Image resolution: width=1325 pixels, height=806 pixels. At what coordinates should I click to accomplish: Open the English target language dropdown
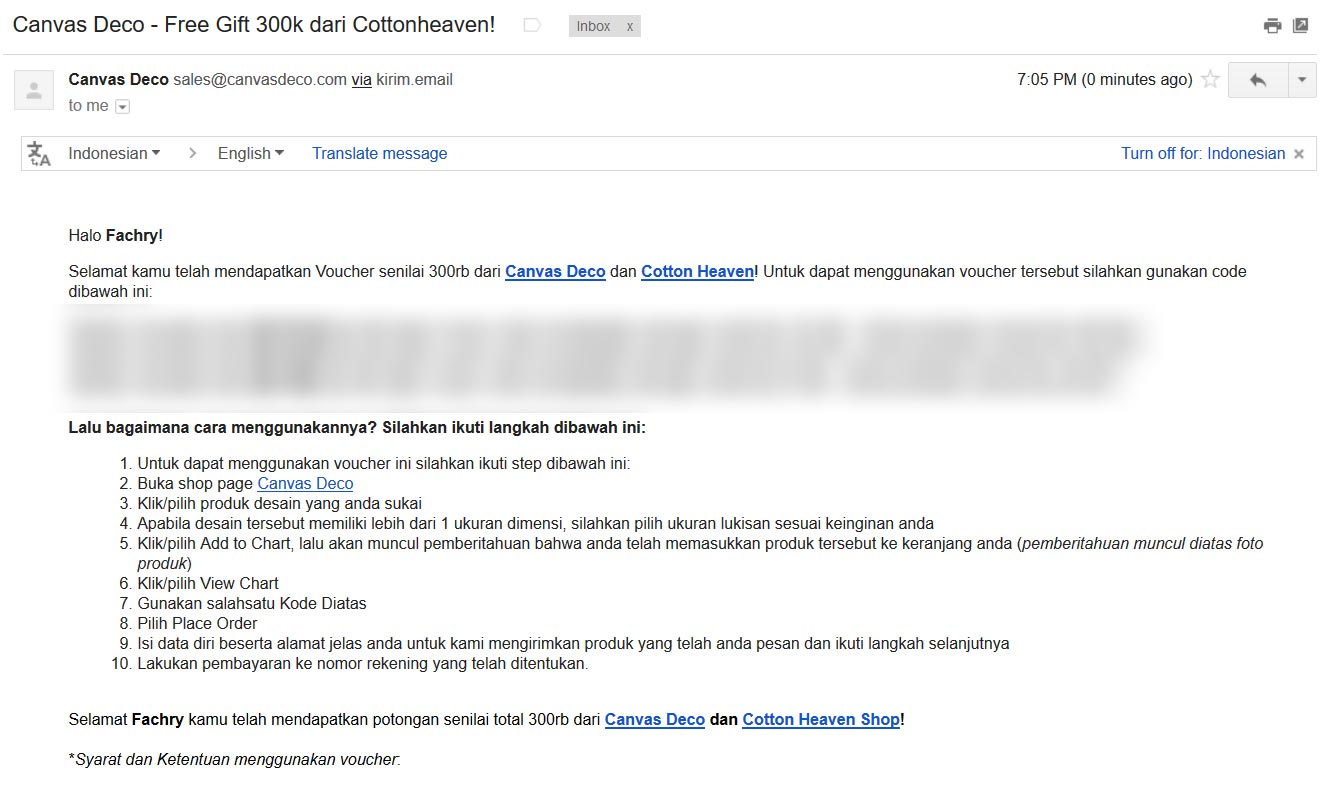pyautogui.click(x=251, y=153)
